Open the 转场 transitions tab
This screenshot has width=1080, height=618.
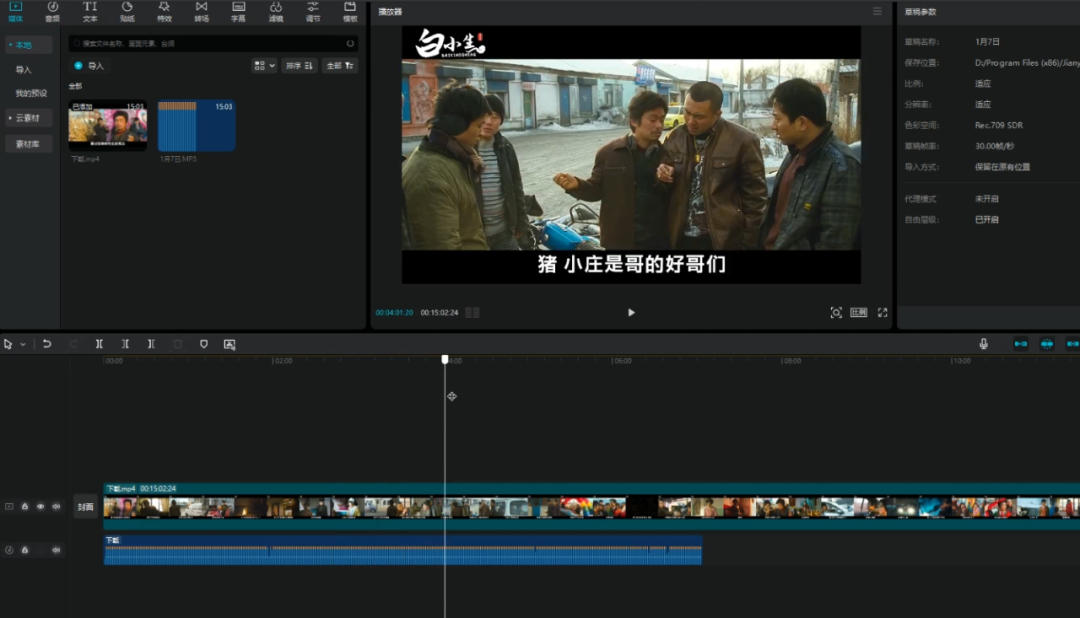point(201,12)
